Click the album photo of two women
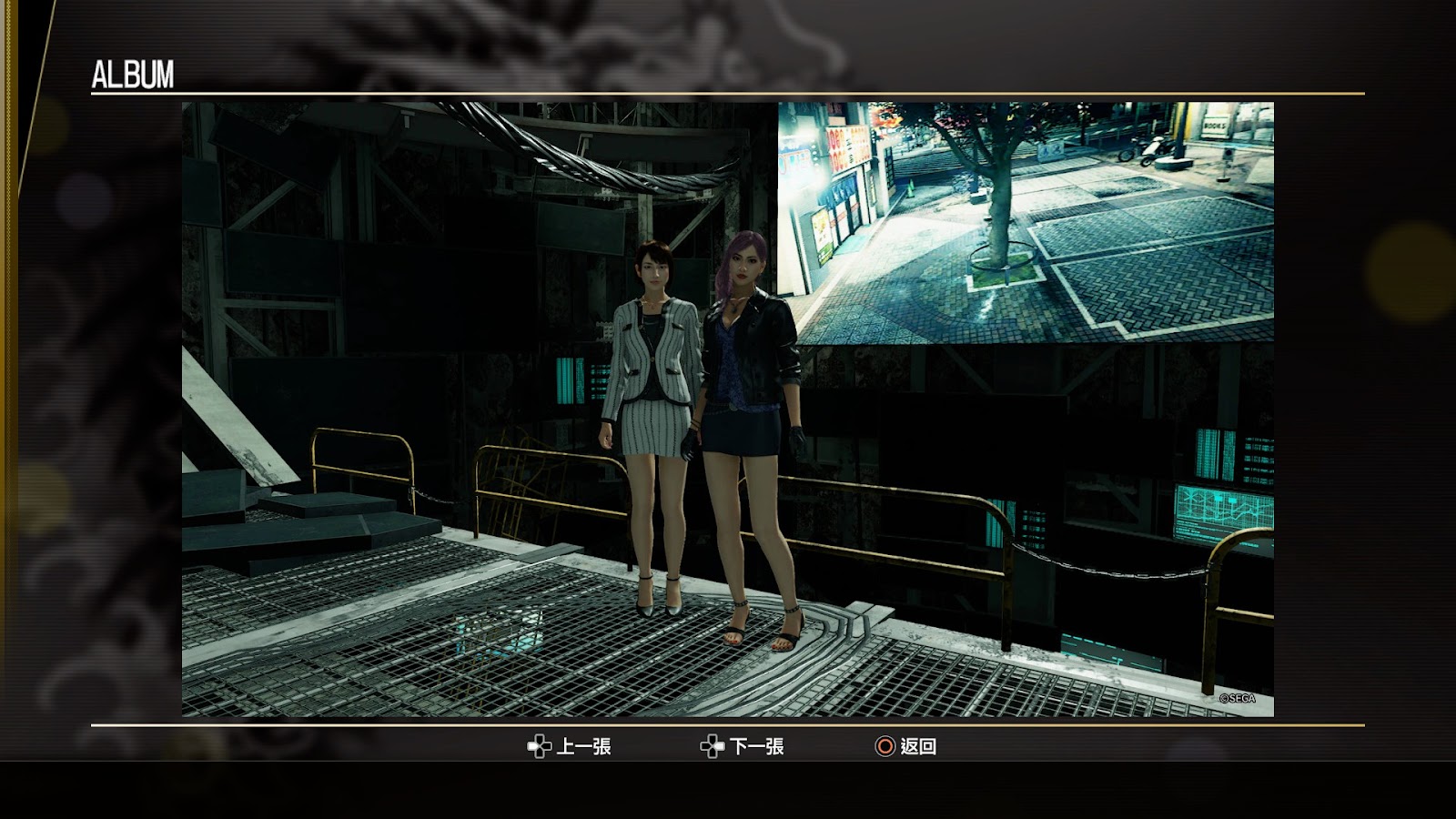The width and height of the screenshot is (1456, 819). (728, 409)
